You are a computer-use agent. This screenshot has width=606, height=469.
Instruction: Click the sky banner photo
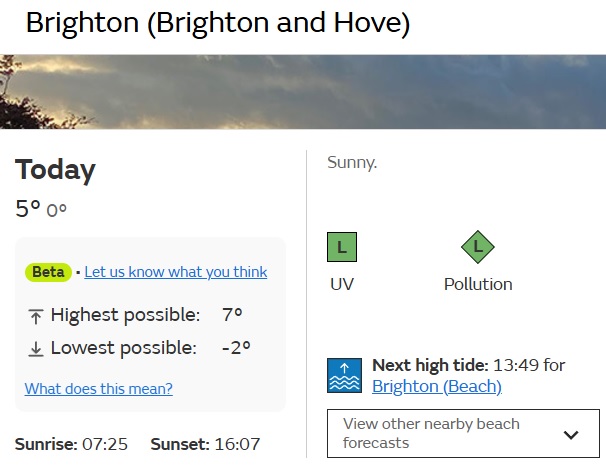[303, 92]
